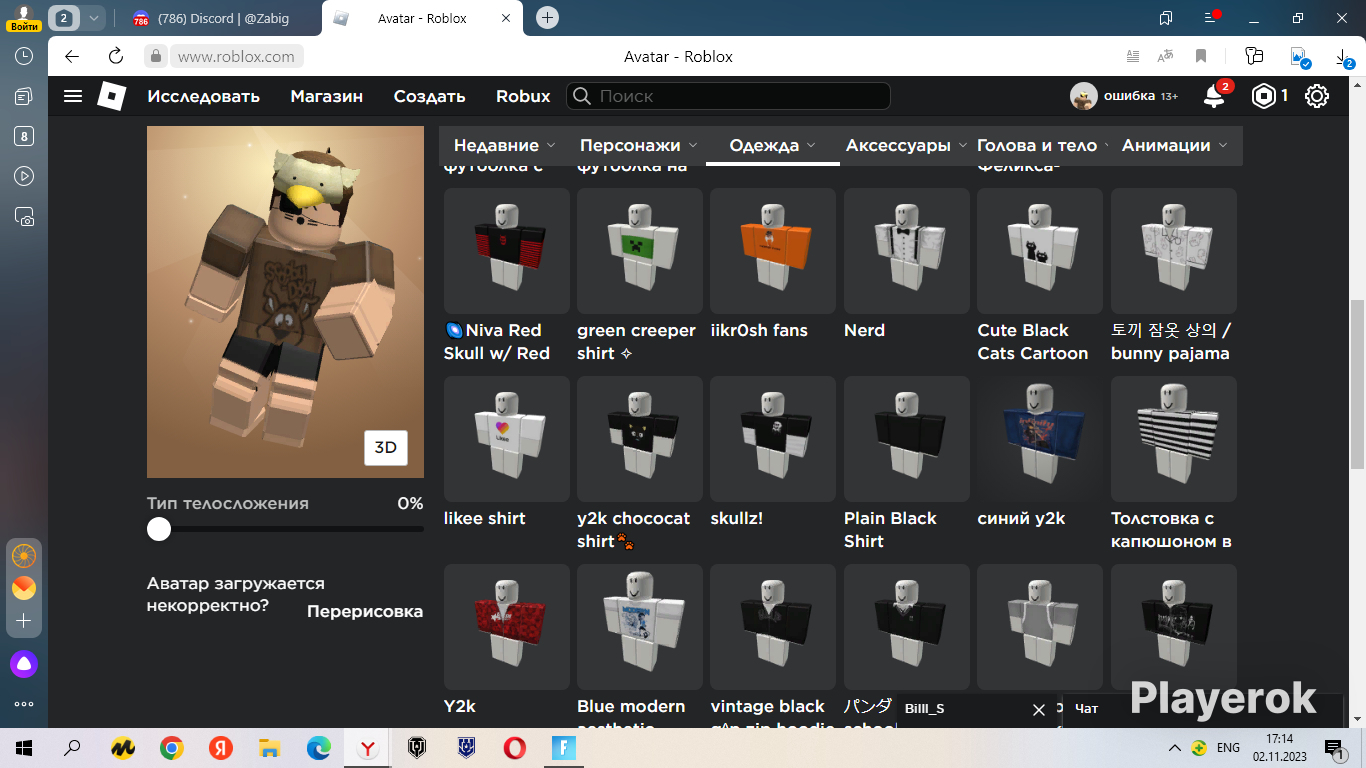Open the Robux balance icon
The image size is (1366, 768).
[x=1265, y=96]
